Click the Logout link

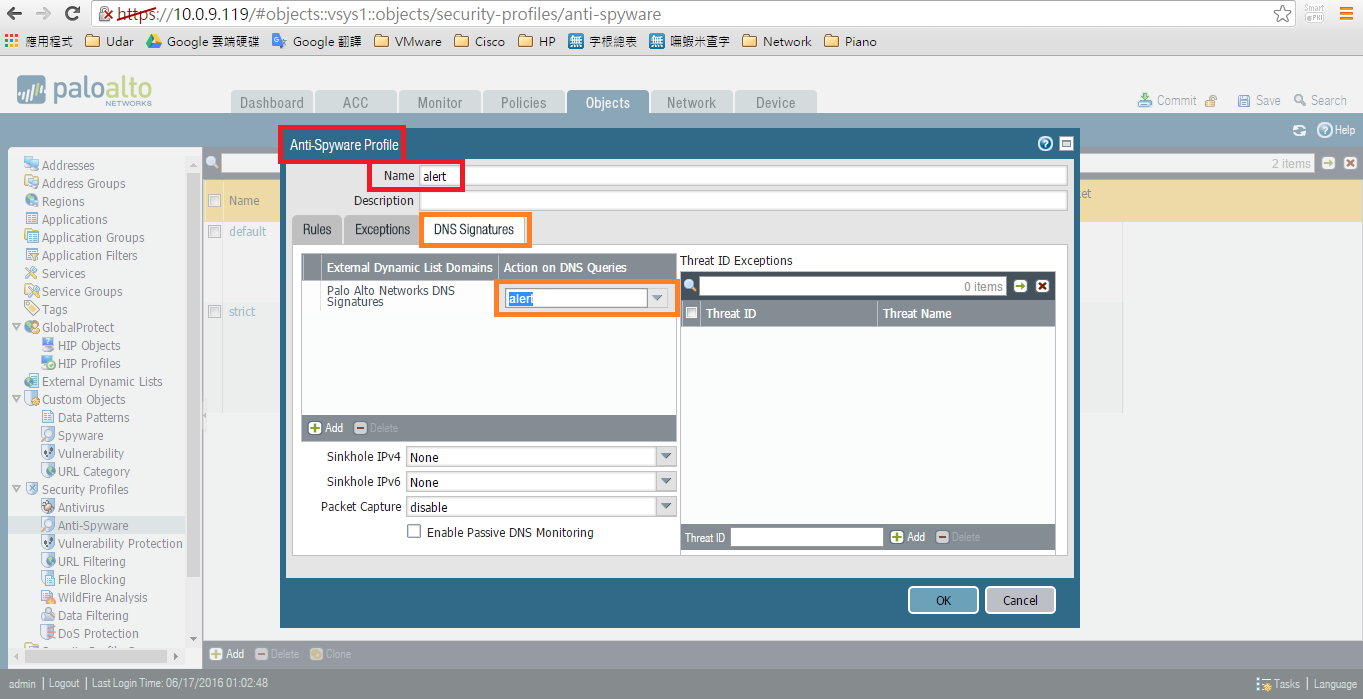coord(64,684)
